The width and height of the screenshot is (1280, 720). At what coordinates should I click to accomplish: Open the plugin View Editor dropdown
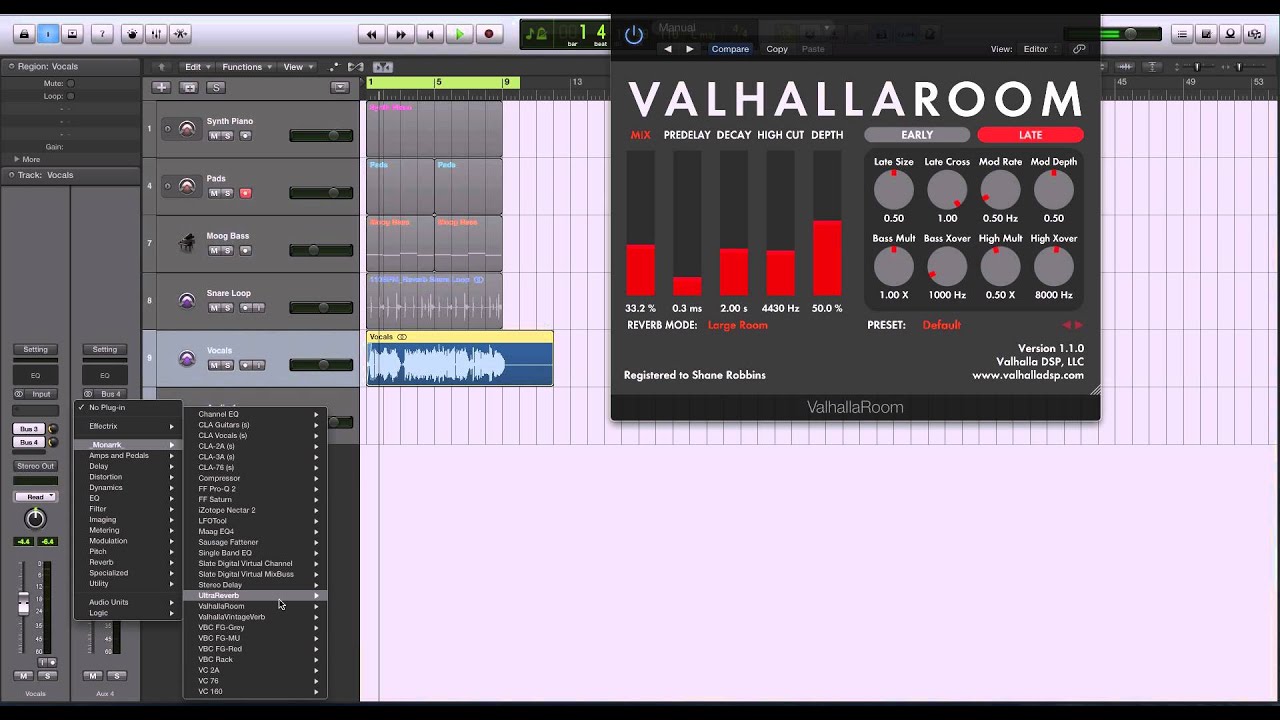1040,49
